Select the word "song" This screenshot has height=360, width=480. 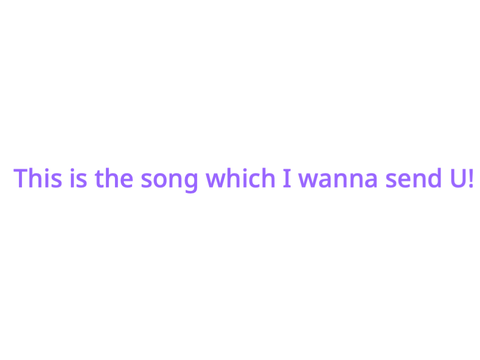pos(170,181)
